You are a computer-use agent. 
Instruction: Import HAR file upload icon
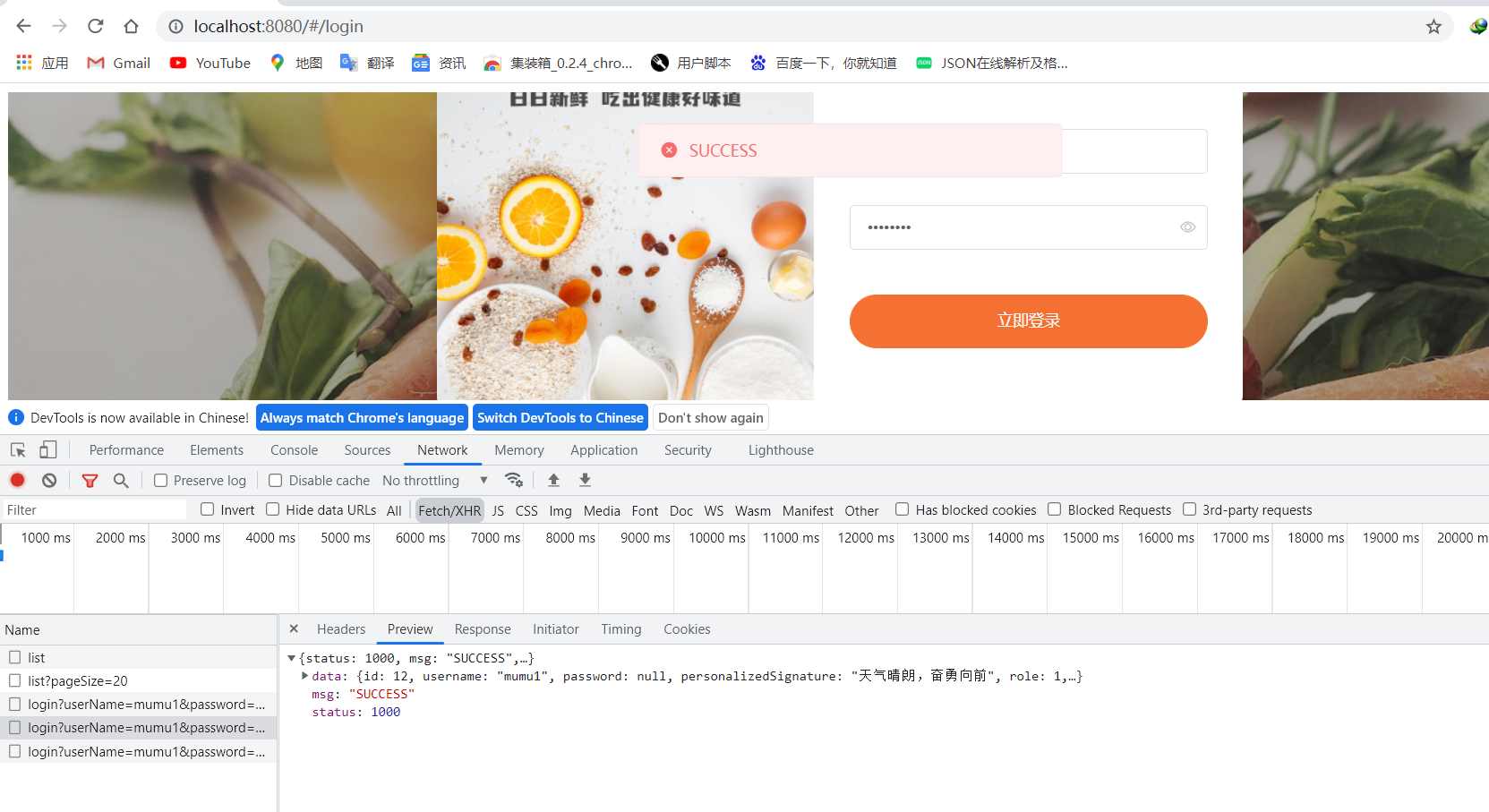553,480
